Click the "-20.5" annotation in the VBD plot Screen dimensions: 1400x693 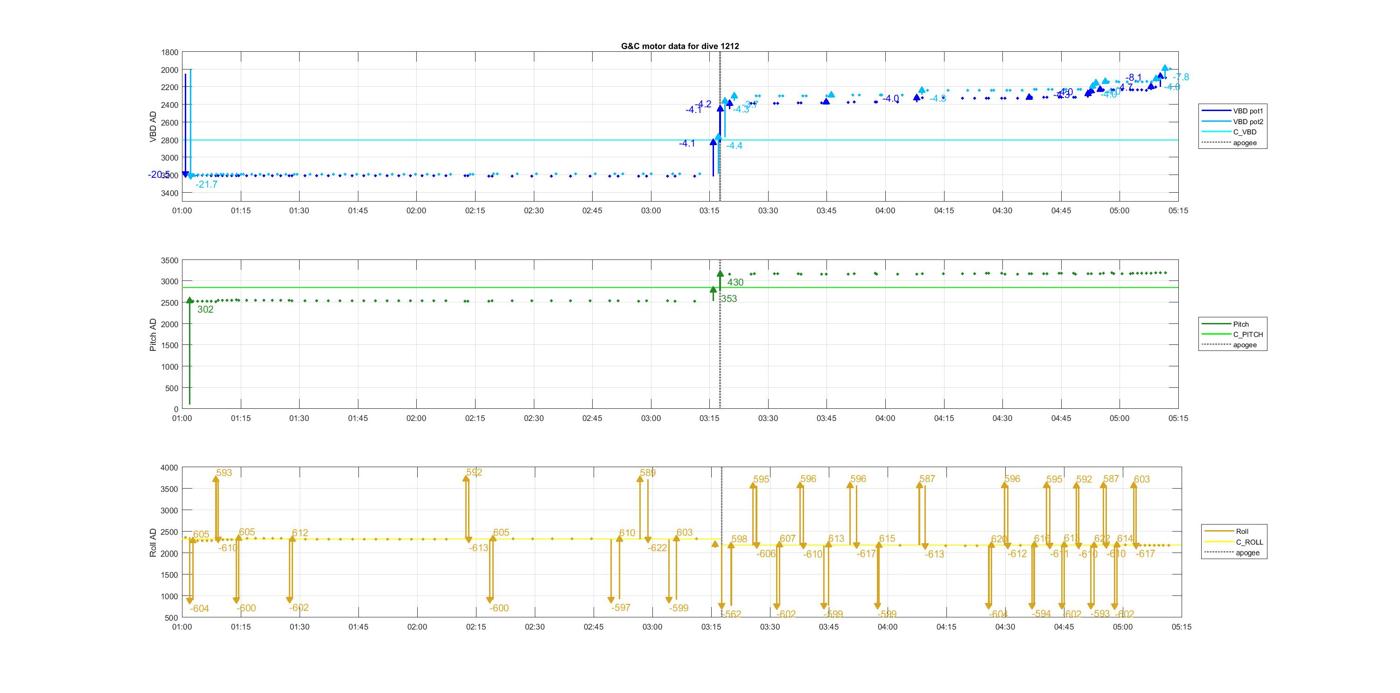point(159,175)
